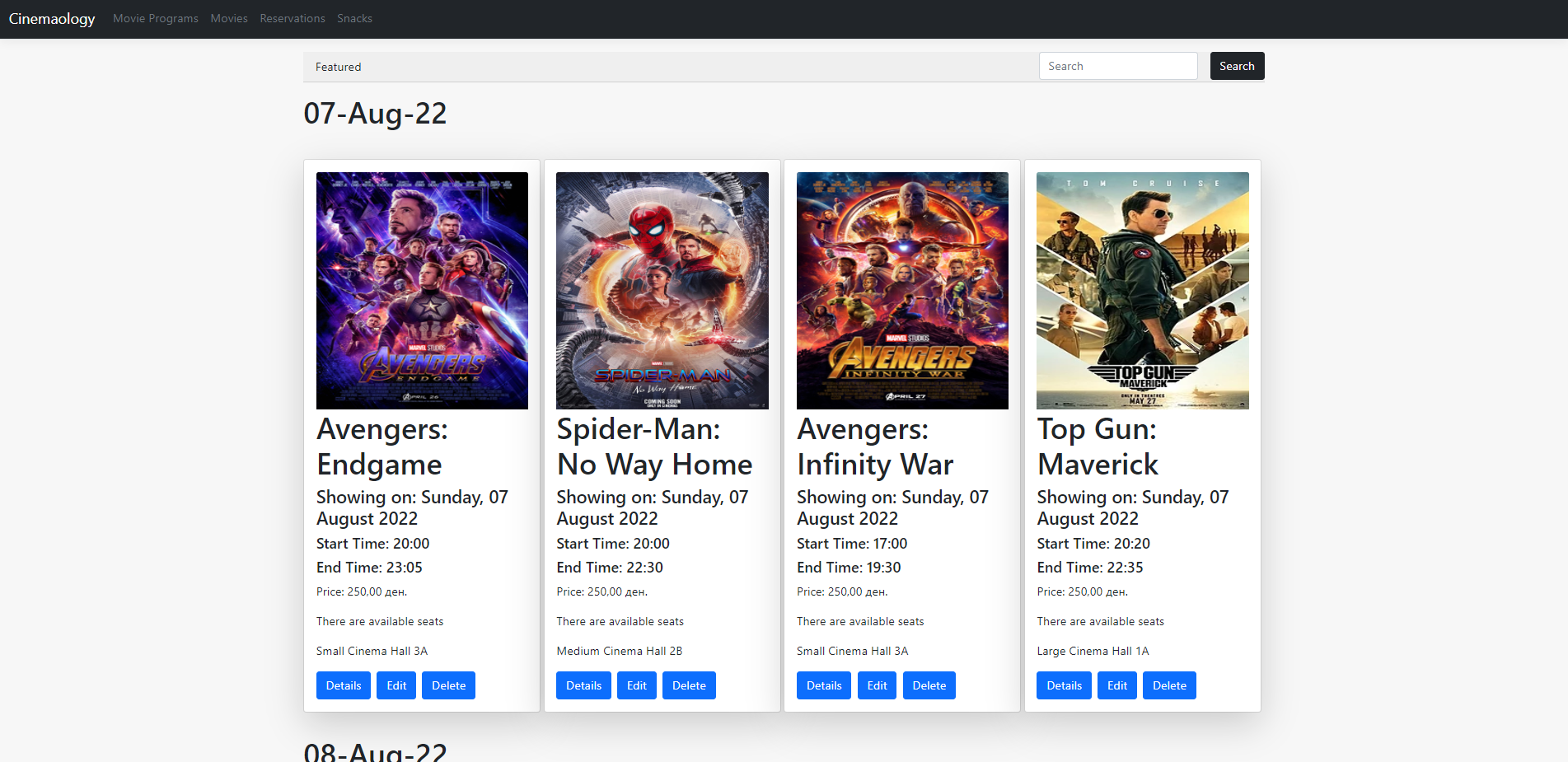Click the Featured section header
Viewport: 1568px width, 762px height.
pyautogui.click(x=338, y=67)
